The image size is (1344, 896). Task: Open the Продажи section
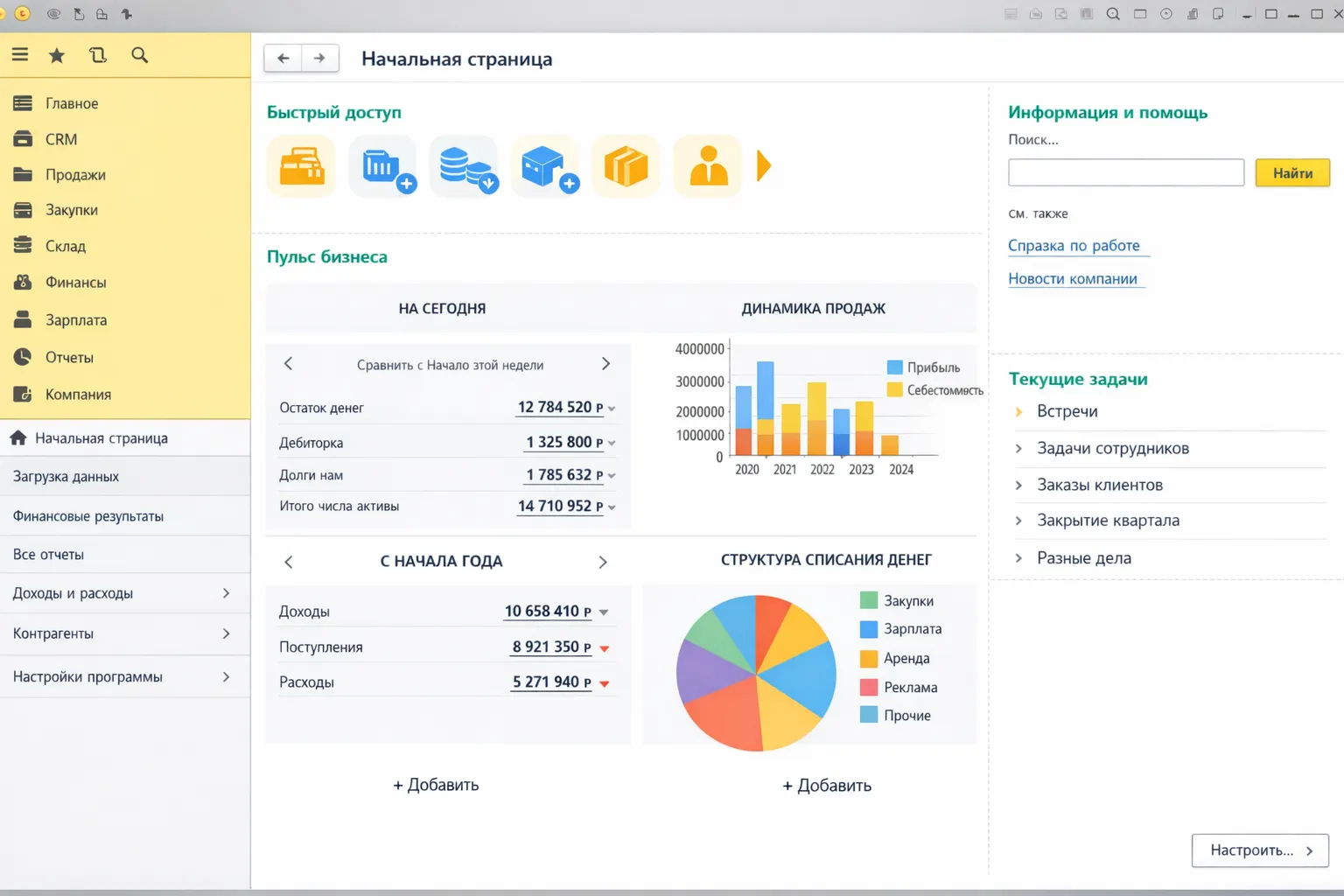pos(75,175)
